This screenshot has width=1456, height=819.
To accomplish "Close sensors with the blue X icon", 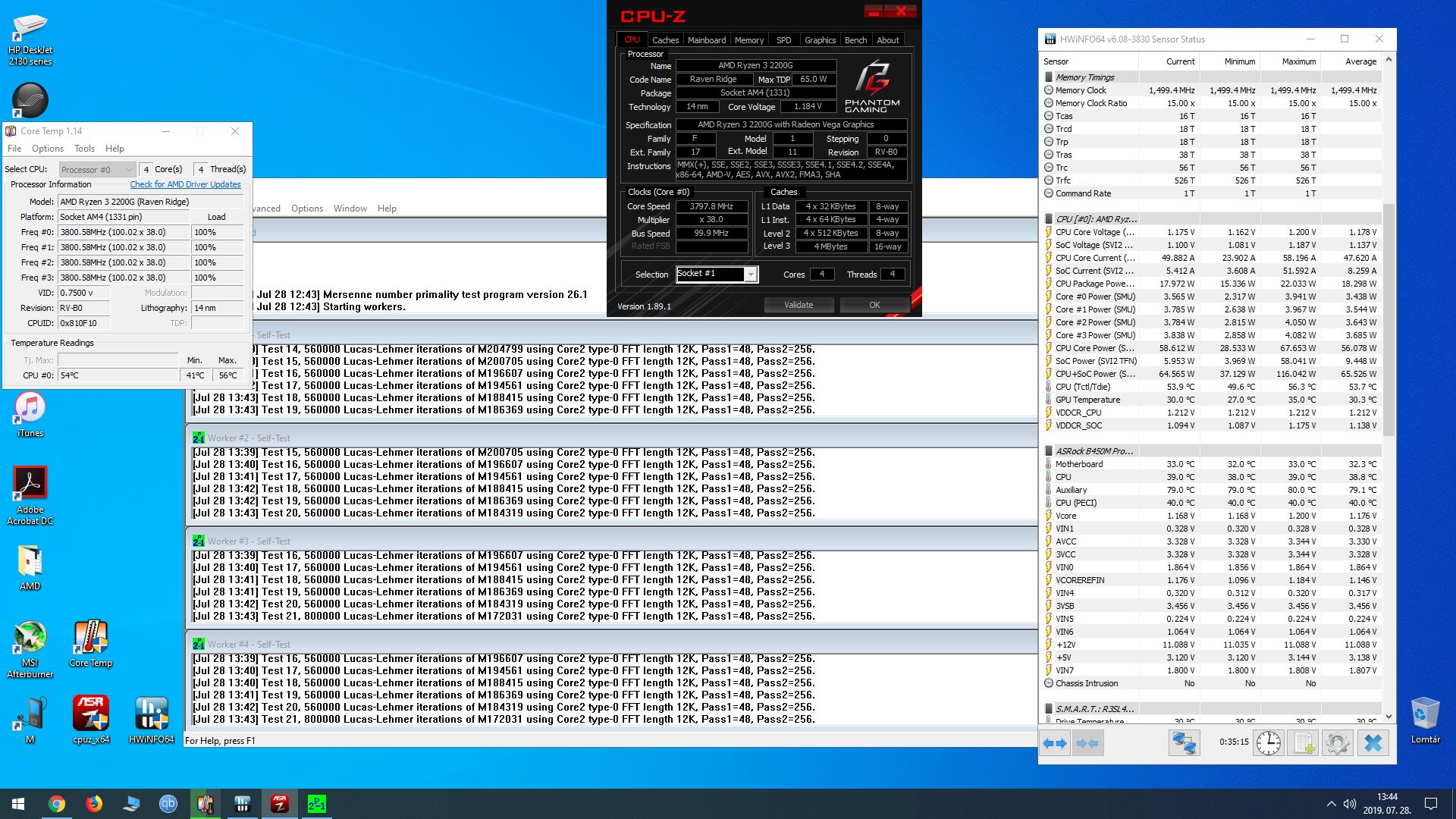I will point(1373,743).
